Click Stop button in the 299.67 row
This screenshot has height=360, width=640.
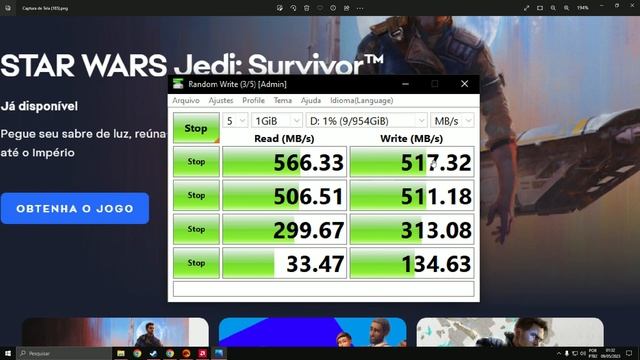[x=196, y=229]
